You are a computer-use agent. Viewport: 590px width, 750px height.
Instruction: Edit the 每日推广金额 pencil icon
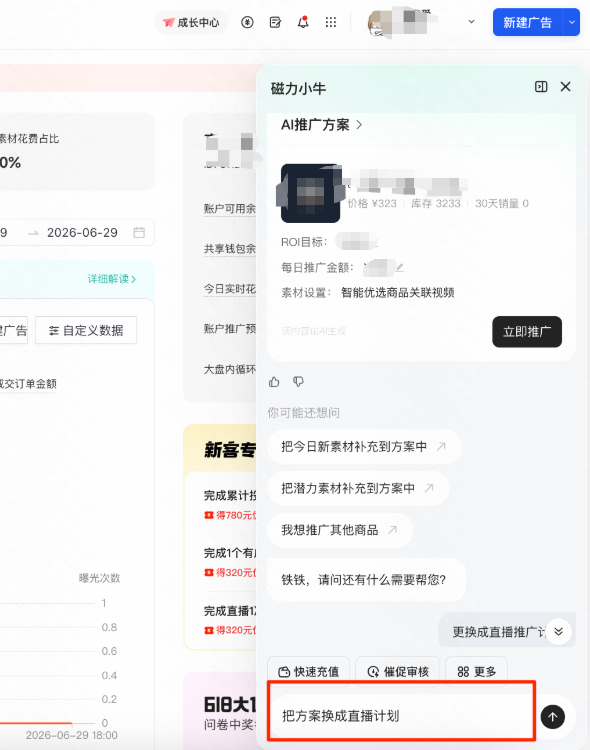point(400,267)
